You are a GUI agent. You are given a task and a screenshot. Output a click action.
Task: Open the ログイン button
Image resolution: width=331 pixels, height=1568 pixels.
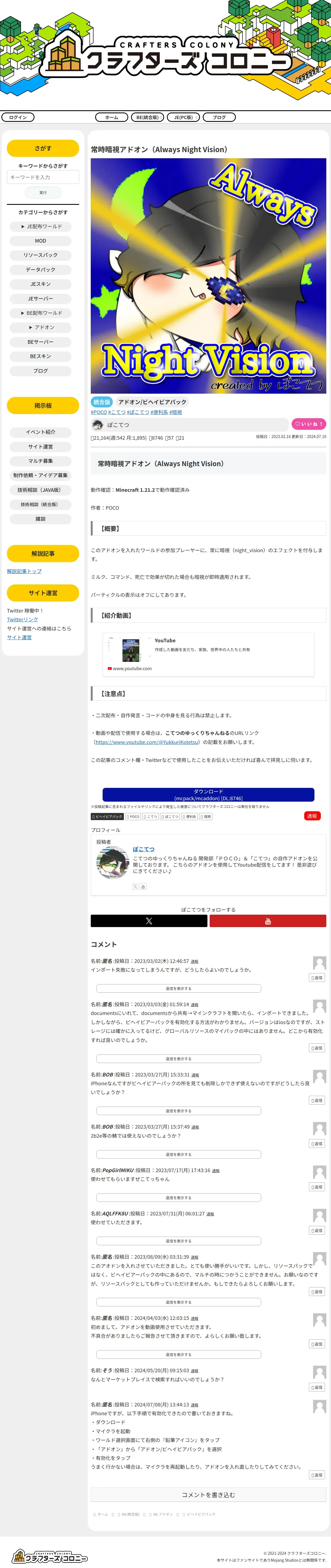[18, 117]
